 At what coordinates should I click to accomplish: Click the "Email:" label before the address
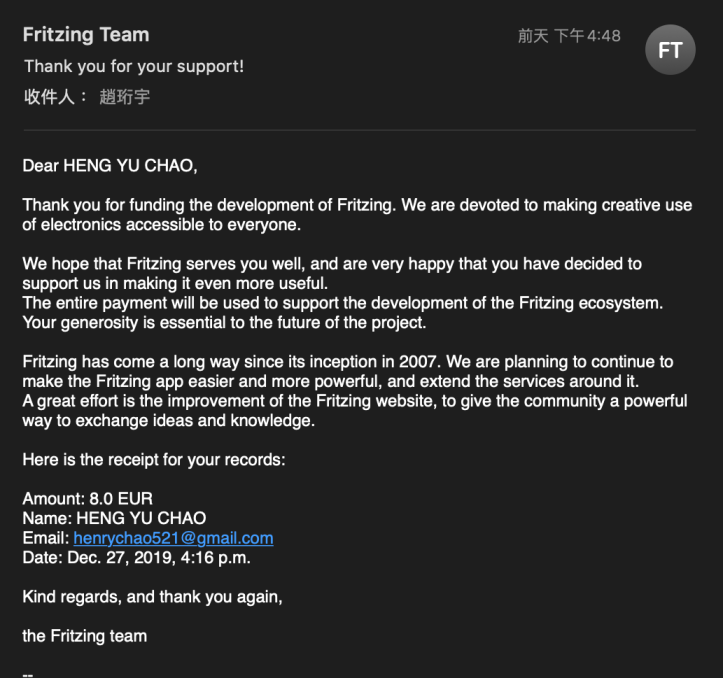[x=46, y=538]
